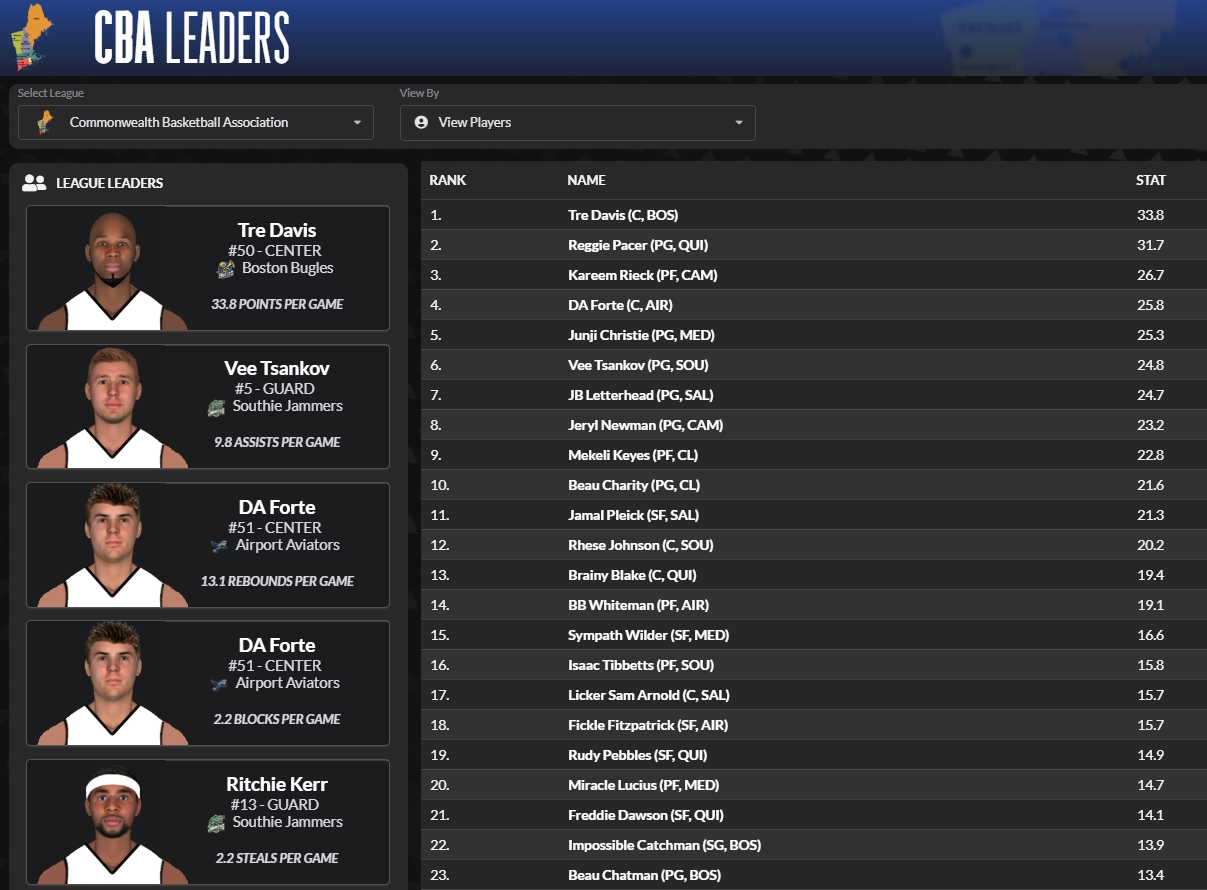Image resolution: width=1207 pixels, height=890 pixels.
Task: Open Impossible Catchman (SG, BOS) row
Action: [x=814, y=845]
